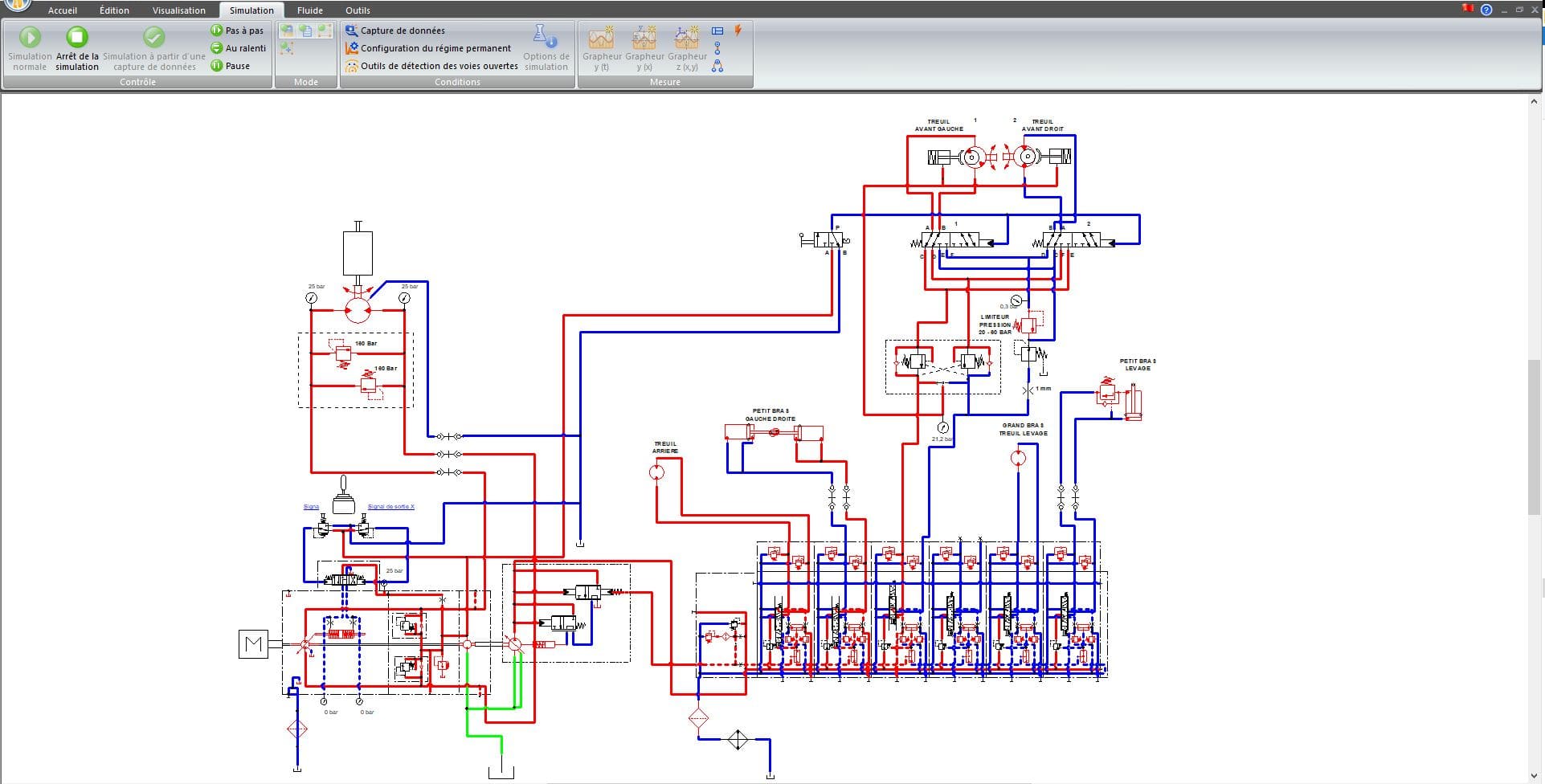1545x784 pixels.
Task: Open the Grapheur y (x) plotter
Action: tap(644, 48)
